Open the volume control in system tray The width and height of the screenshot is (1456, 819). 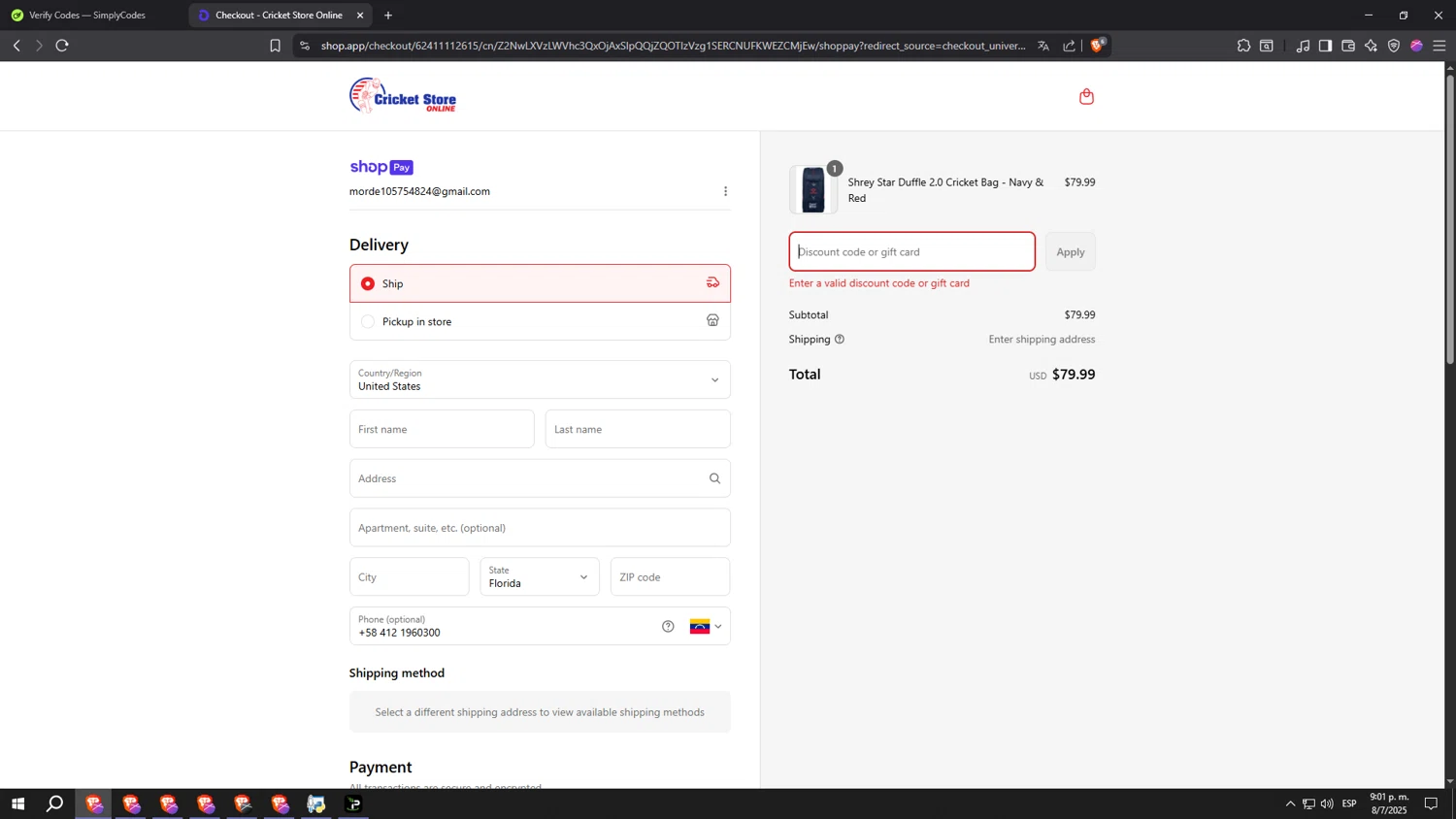click(1327, 803)
